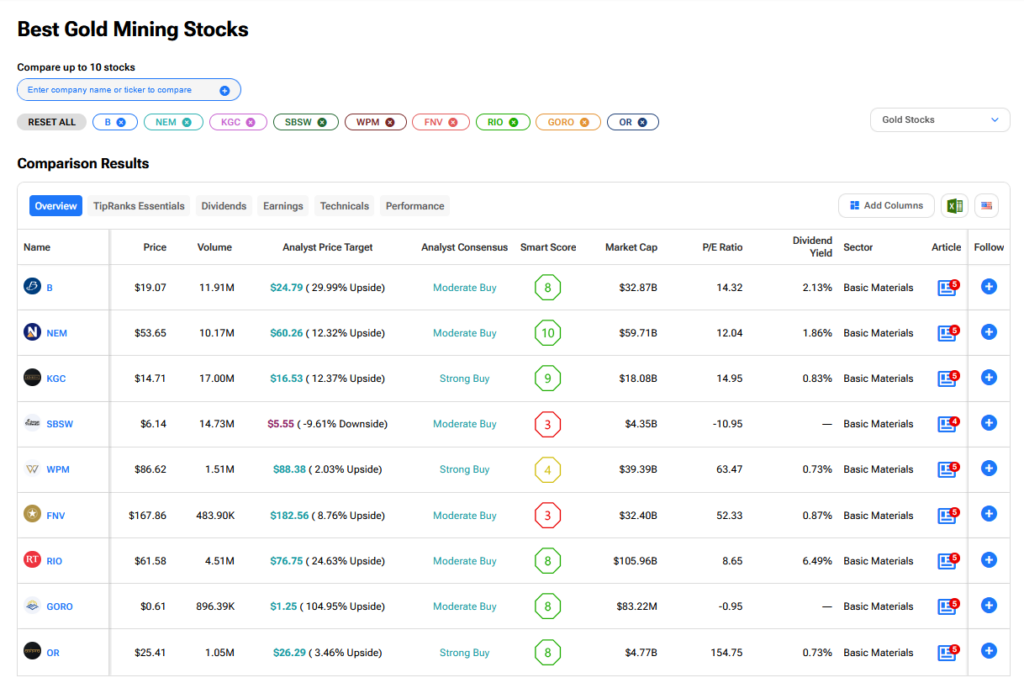Click $105.96B market cap value
Image resolution: width=1024 pixels, height=683 pixels.
[635, 561]
